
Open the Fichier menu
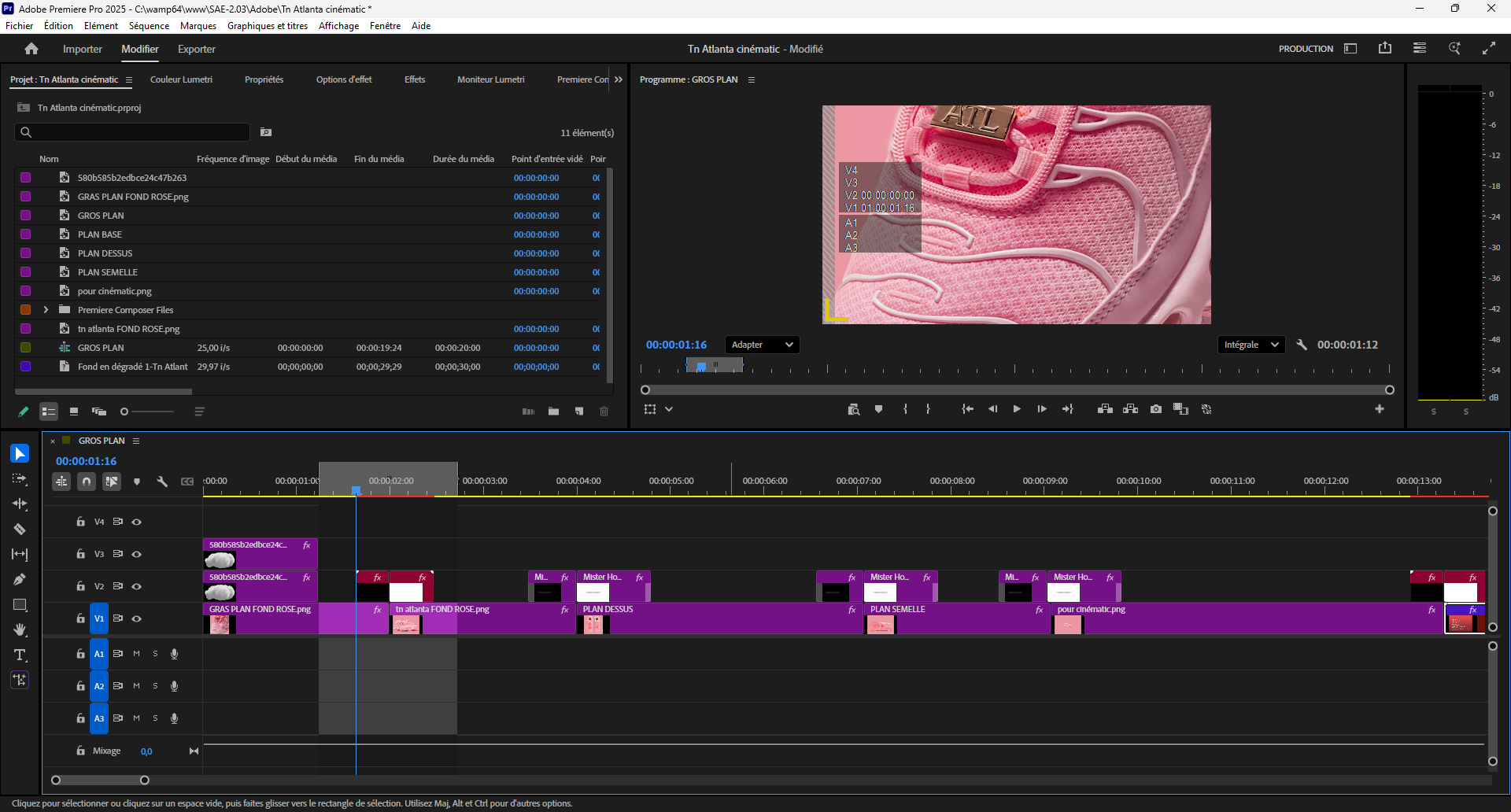click(20, 26)
